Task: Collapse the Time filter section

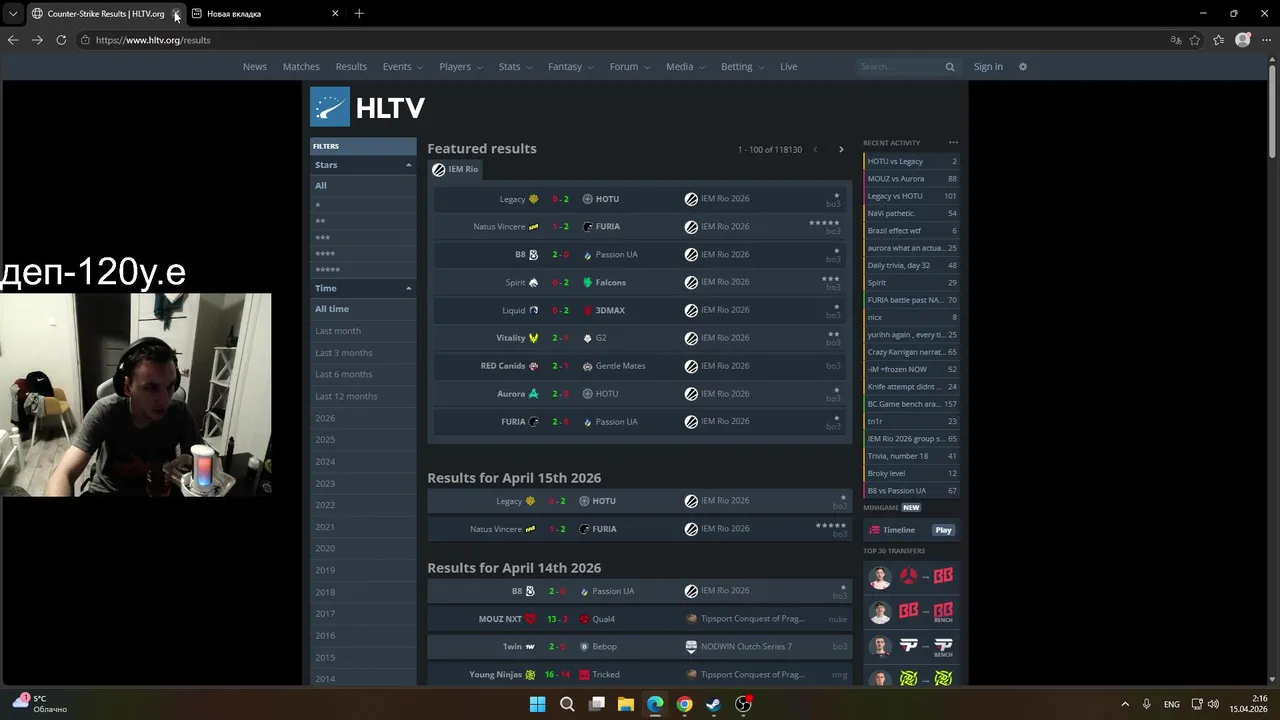Action: [408, 288]
